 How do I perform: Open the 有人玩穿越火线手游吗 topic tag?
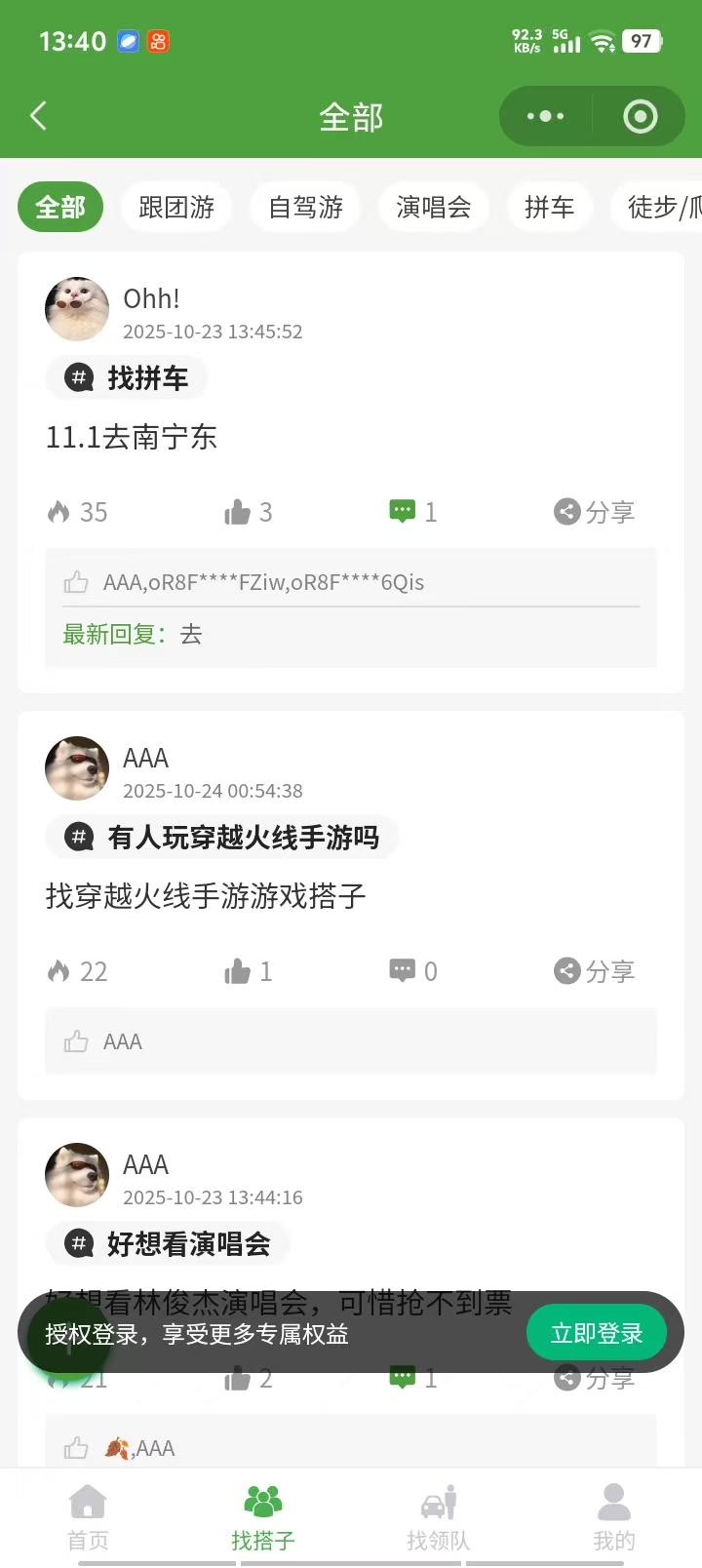pyautogui.click(x=222, y=837)
